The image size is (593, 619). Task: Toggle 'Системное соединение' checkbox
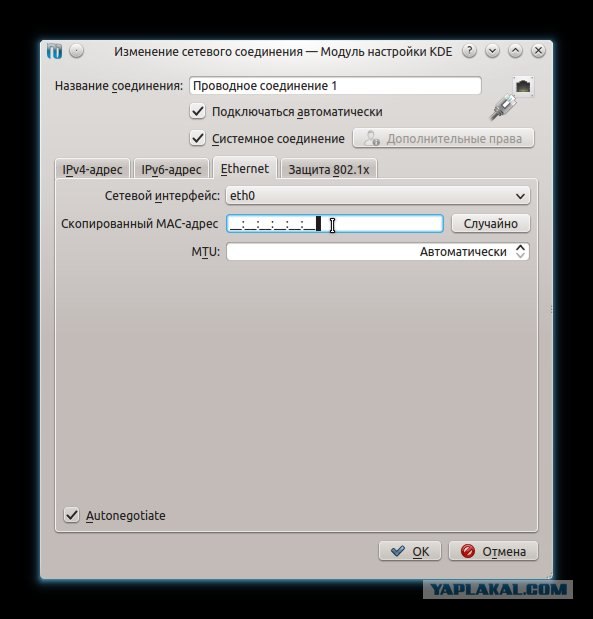pyautogui.click(x=197, y=139)
